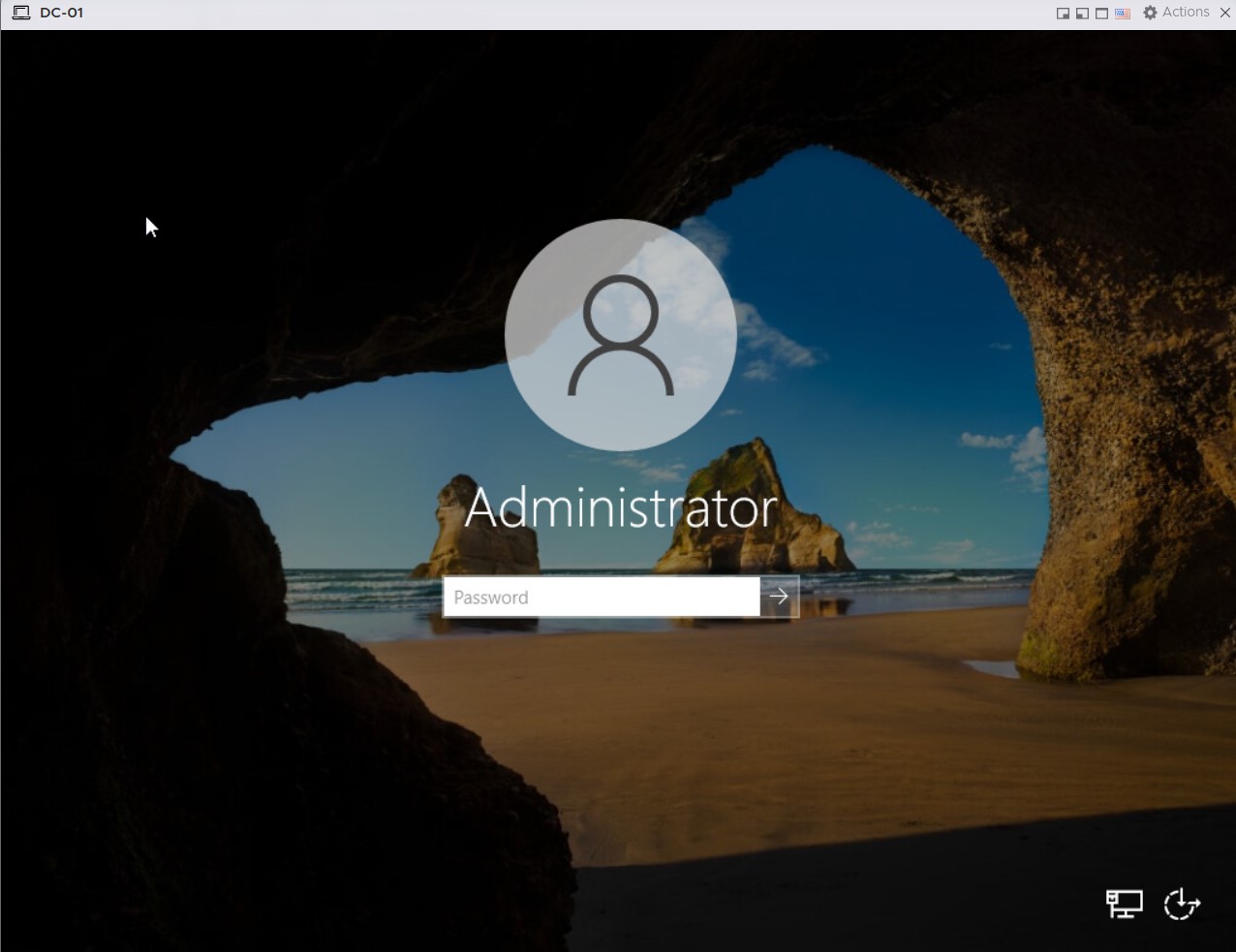Click the US flag keyboard layout icon
This screenshot has height=952, width=1236.
[x=1123, y=14]
